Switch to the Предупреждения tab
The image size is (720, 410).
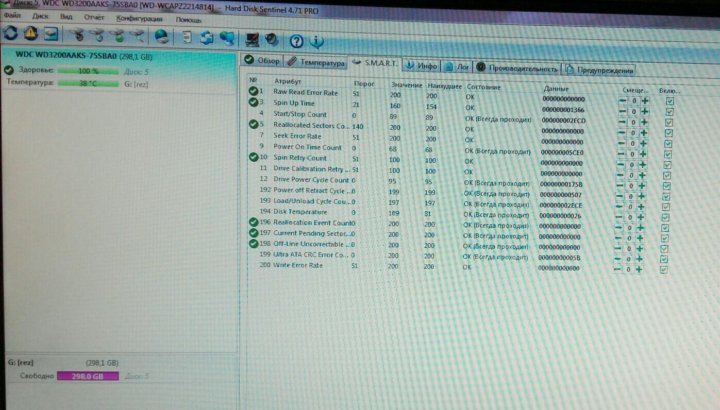point(599,70)
